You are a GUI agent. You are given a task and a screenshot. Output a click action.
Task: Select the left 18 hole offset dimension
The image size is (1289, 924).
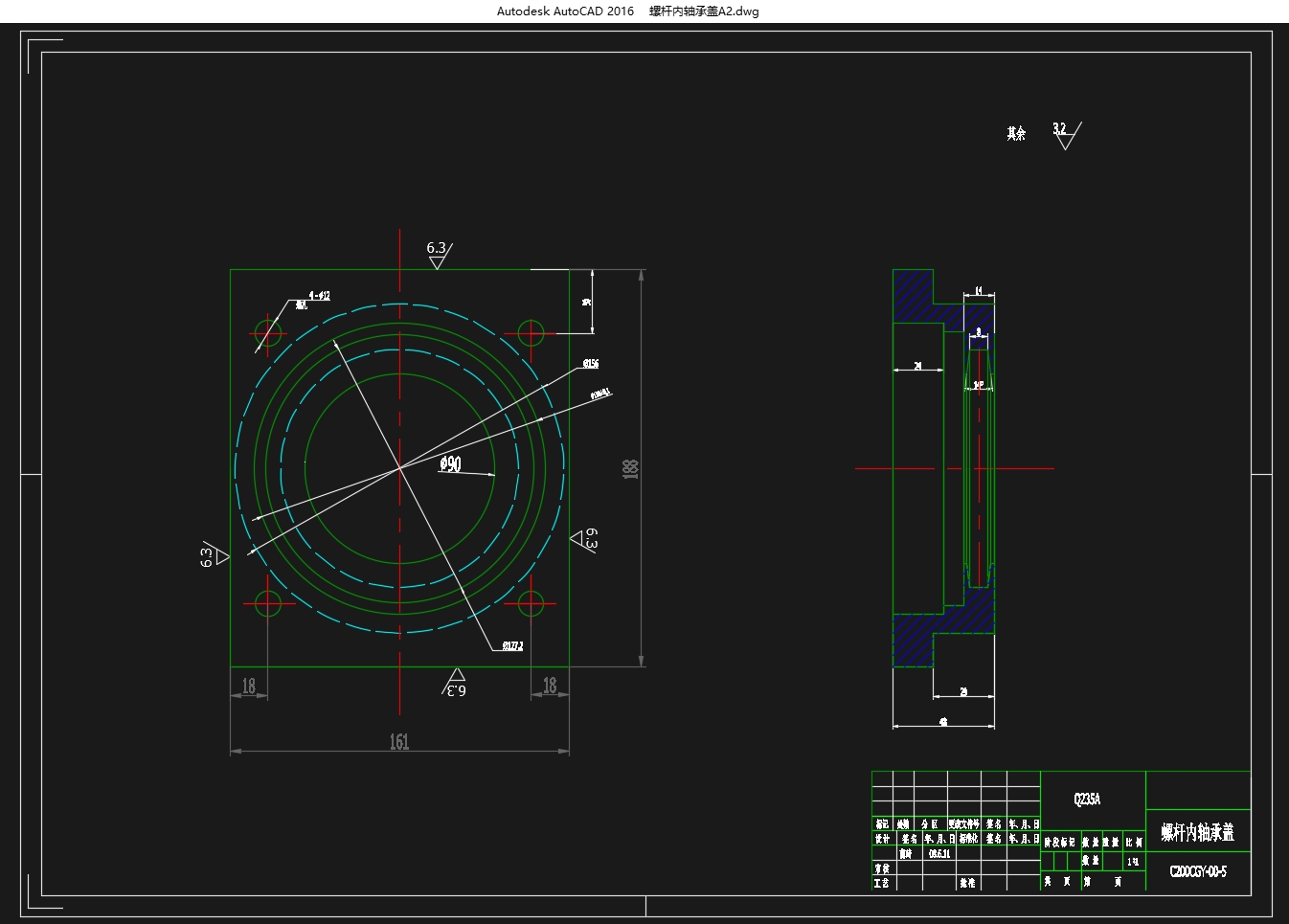249,686
